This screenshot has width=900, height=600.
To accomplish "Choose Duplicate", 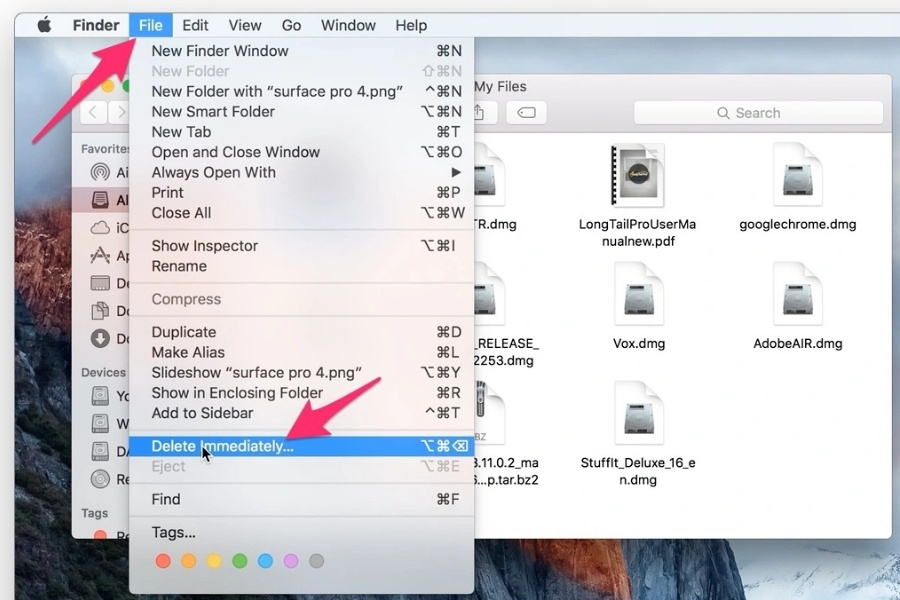I will 302,332.
